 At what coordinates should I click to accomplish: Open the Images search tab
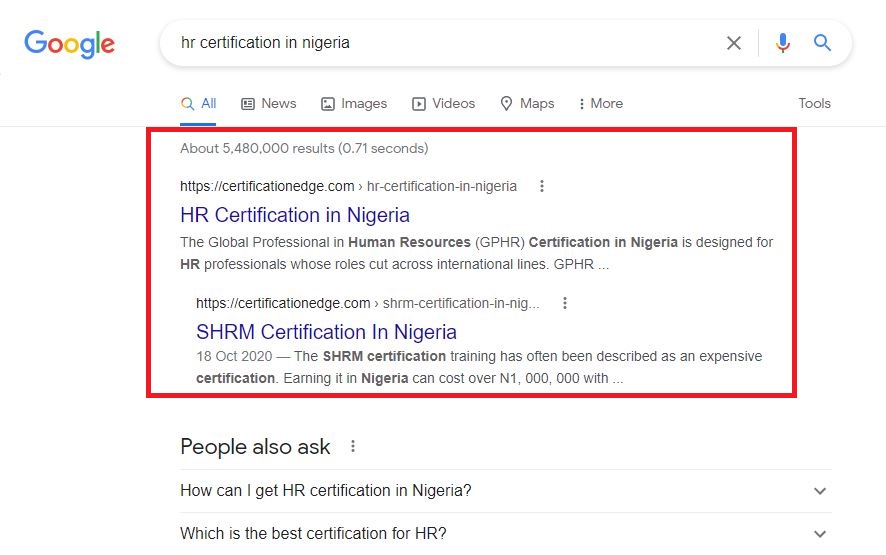click(x=354, y=103)
